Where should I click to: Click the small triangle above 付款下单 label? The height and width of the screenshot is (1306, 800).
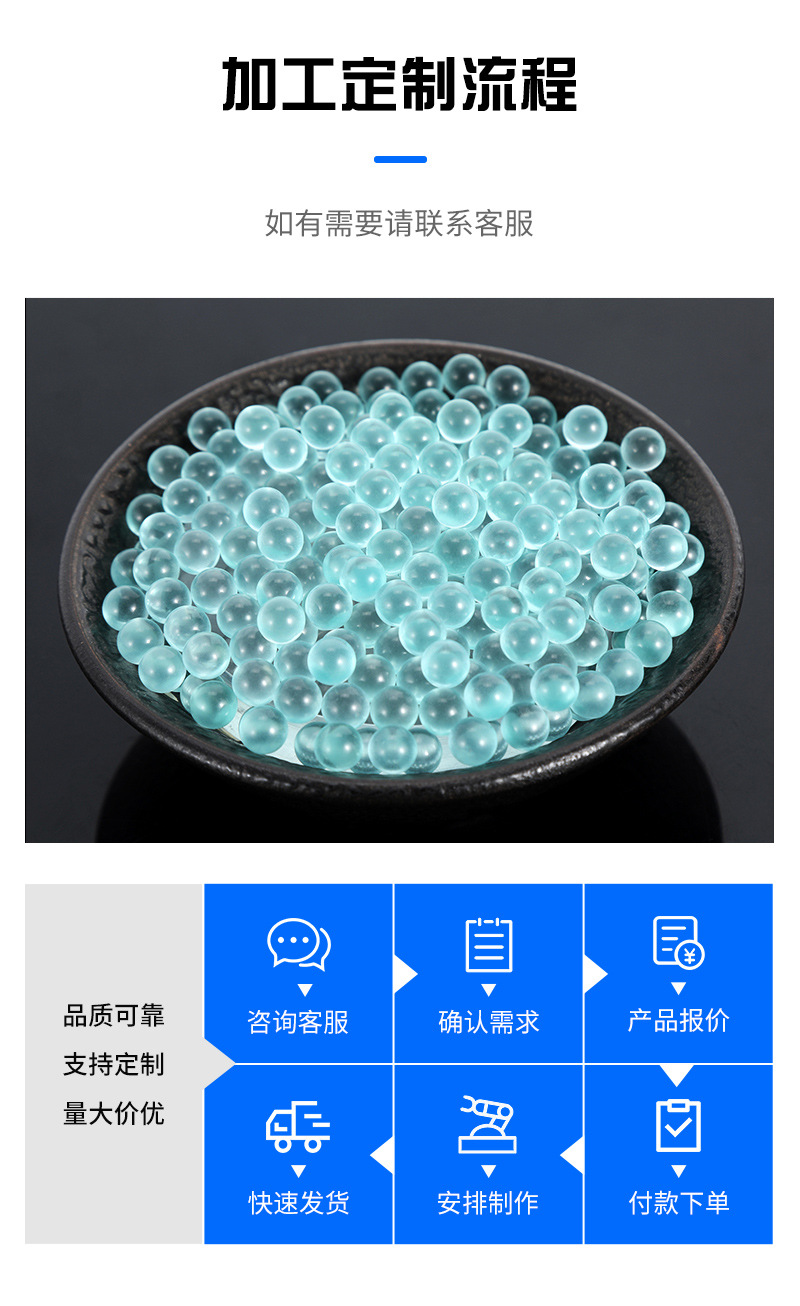tap(679, 1171)
